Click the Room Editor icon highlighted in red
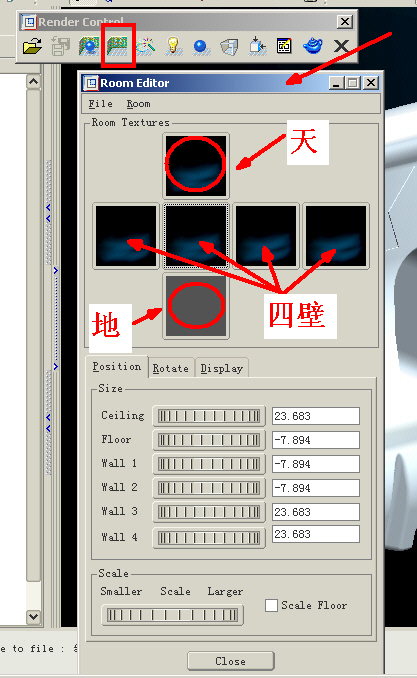Screen dimensions: 417x678 [118, 46]
